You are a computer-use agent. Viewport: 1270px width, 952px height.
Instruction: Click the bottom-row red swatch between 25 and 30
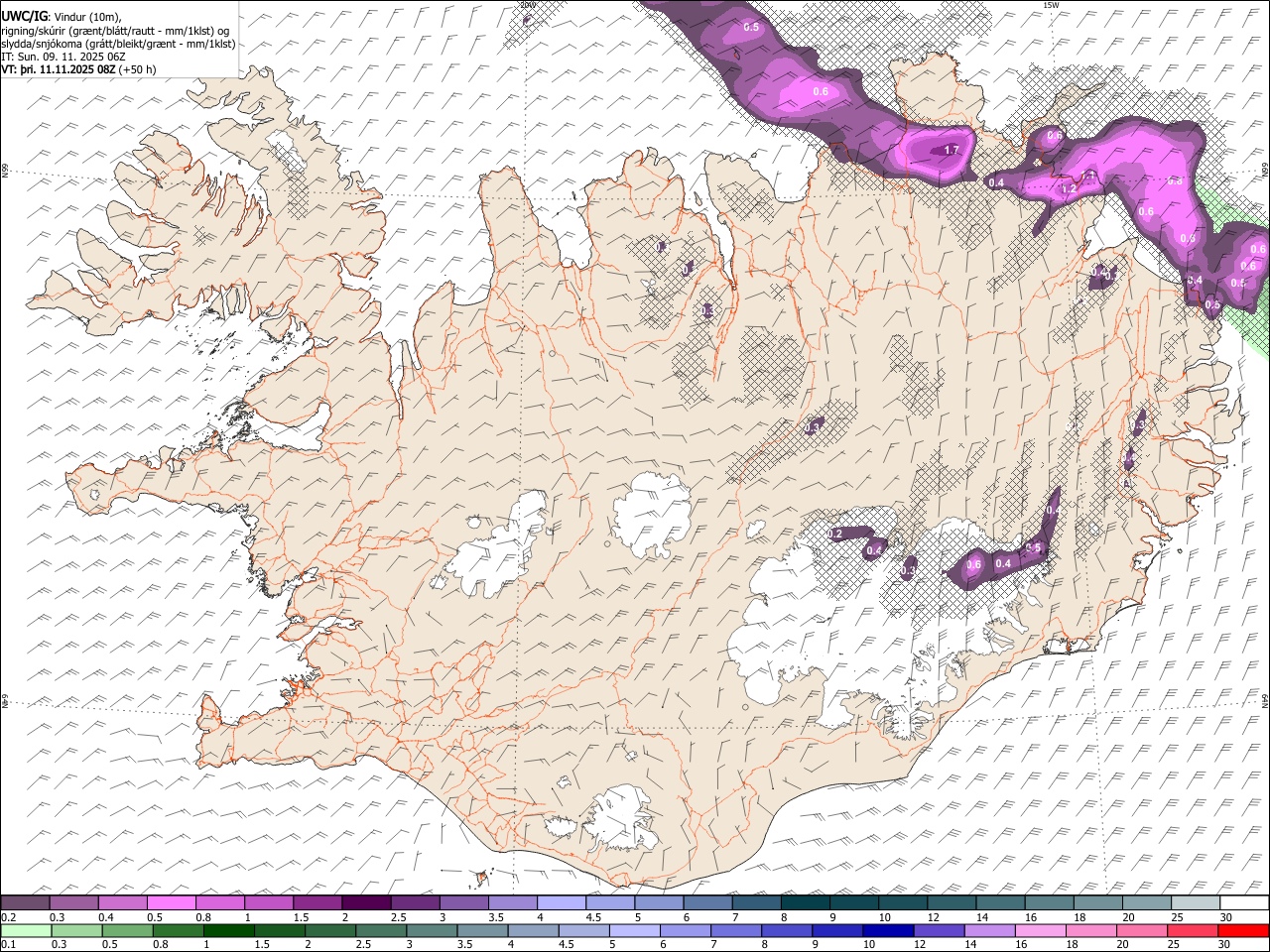[x=1193, y=930]
